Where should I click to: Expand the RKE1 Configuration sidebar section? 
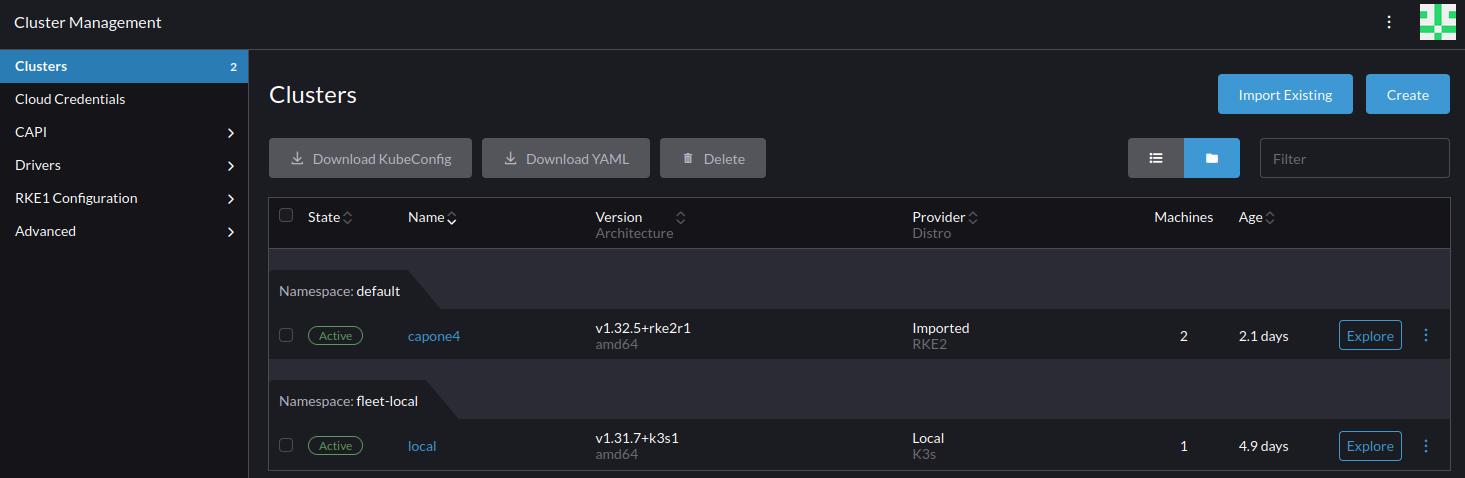pyautogui.click(x=124, y=198)
